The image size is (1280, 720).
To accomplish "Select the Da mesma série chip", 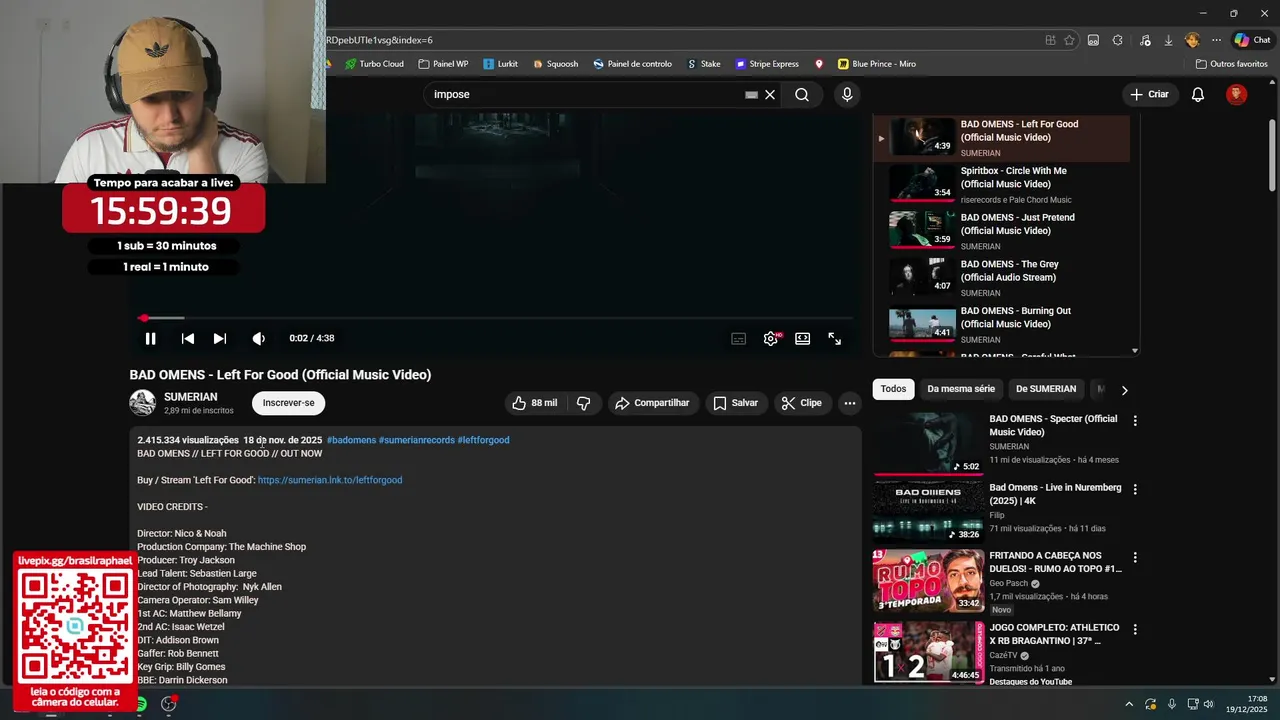I will pyautogui.click(x=961, y=389).
